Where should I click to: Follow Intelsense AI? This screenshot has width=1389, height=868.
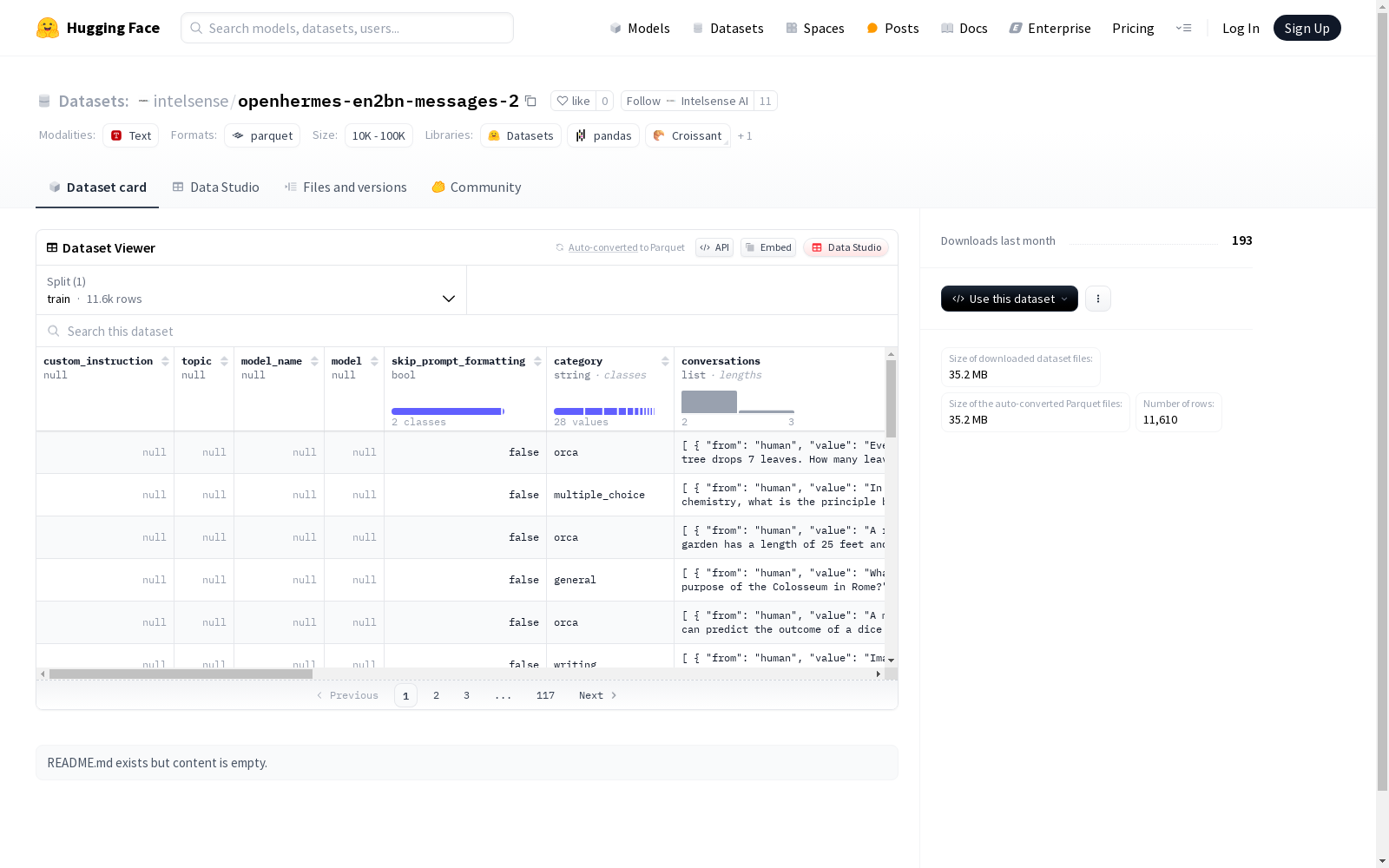click(x=688, y=101)
